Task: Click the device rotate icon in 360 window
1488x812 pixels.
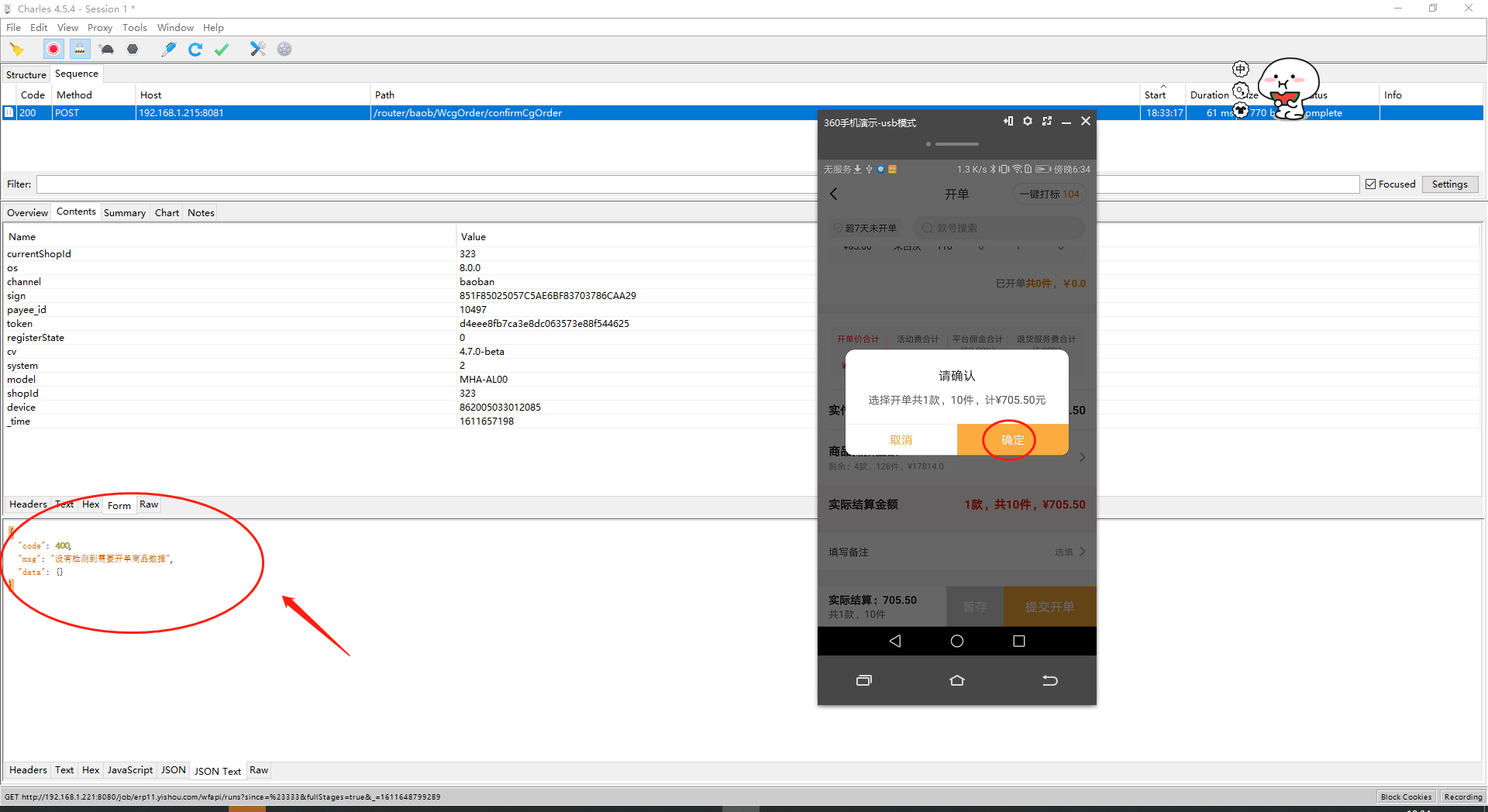Action: [1008, 122]
